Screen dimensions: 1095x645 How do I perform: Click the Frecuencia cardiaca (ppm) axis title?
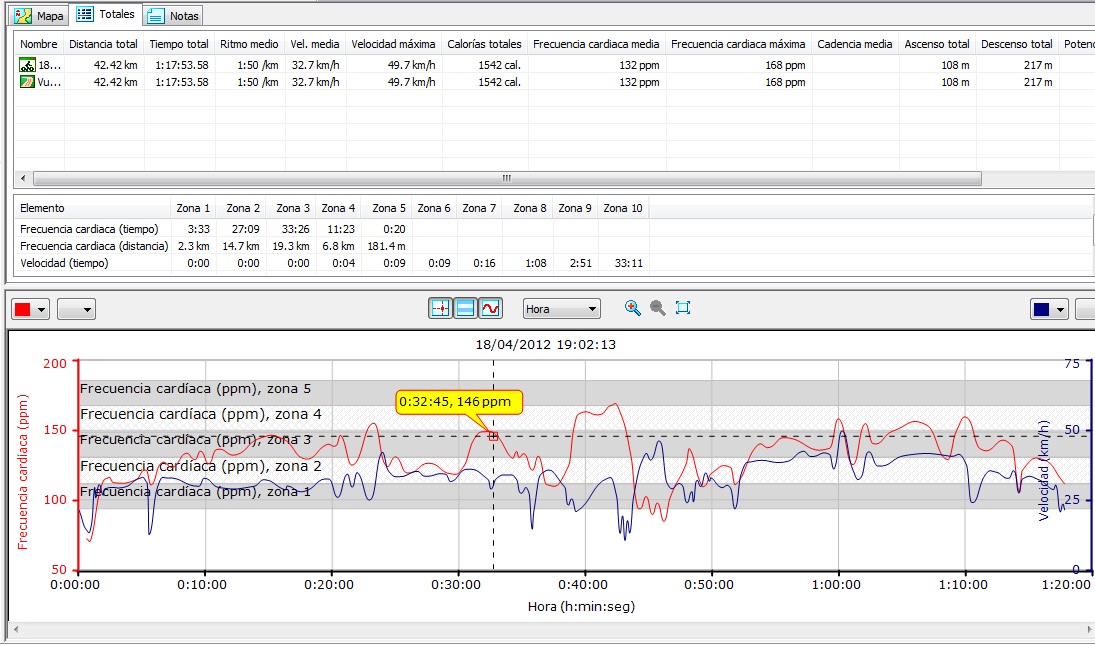click(x=22, y=473)
